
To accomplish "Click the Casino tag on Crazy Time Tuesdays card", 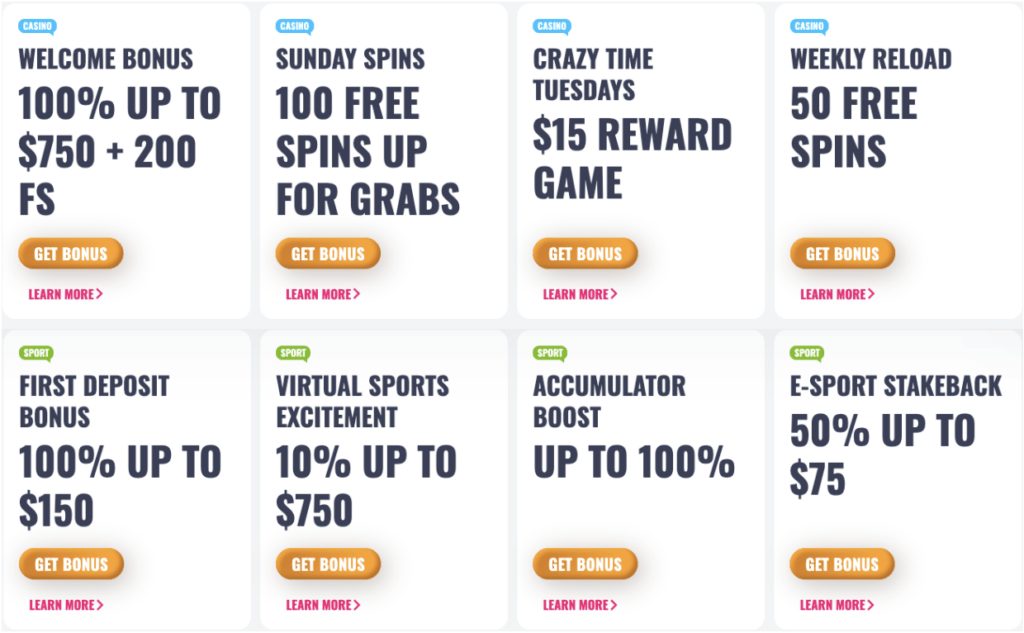I will (552, 27).
